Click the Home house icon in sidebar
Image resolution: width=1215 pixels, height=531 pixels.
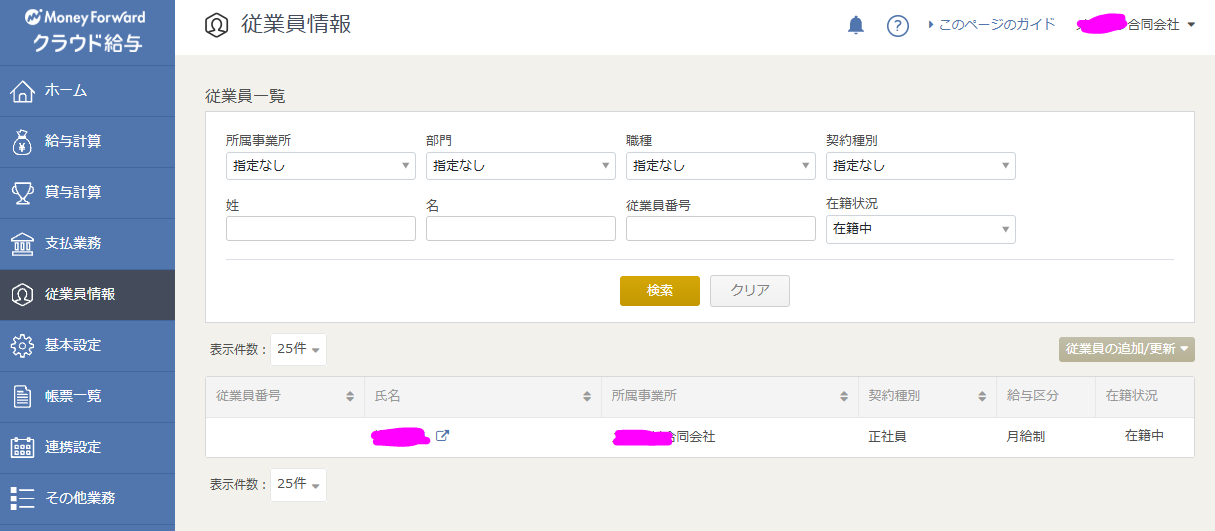tap(22, 91)
